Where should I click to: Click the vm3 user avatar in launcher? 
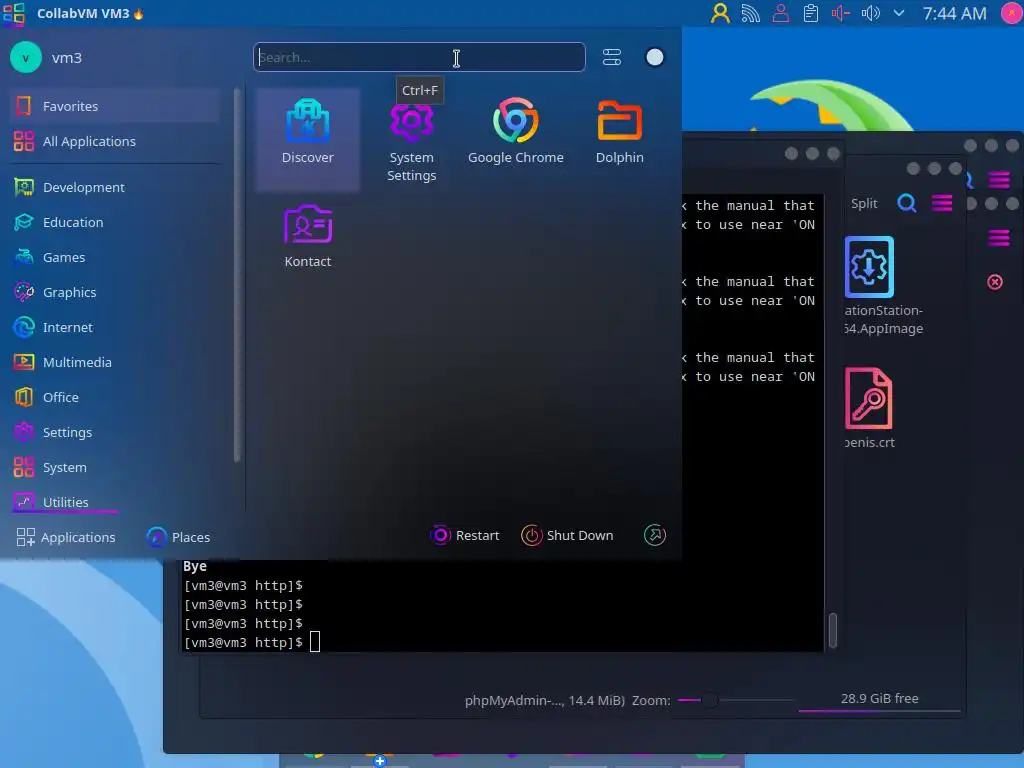[26, 57]
